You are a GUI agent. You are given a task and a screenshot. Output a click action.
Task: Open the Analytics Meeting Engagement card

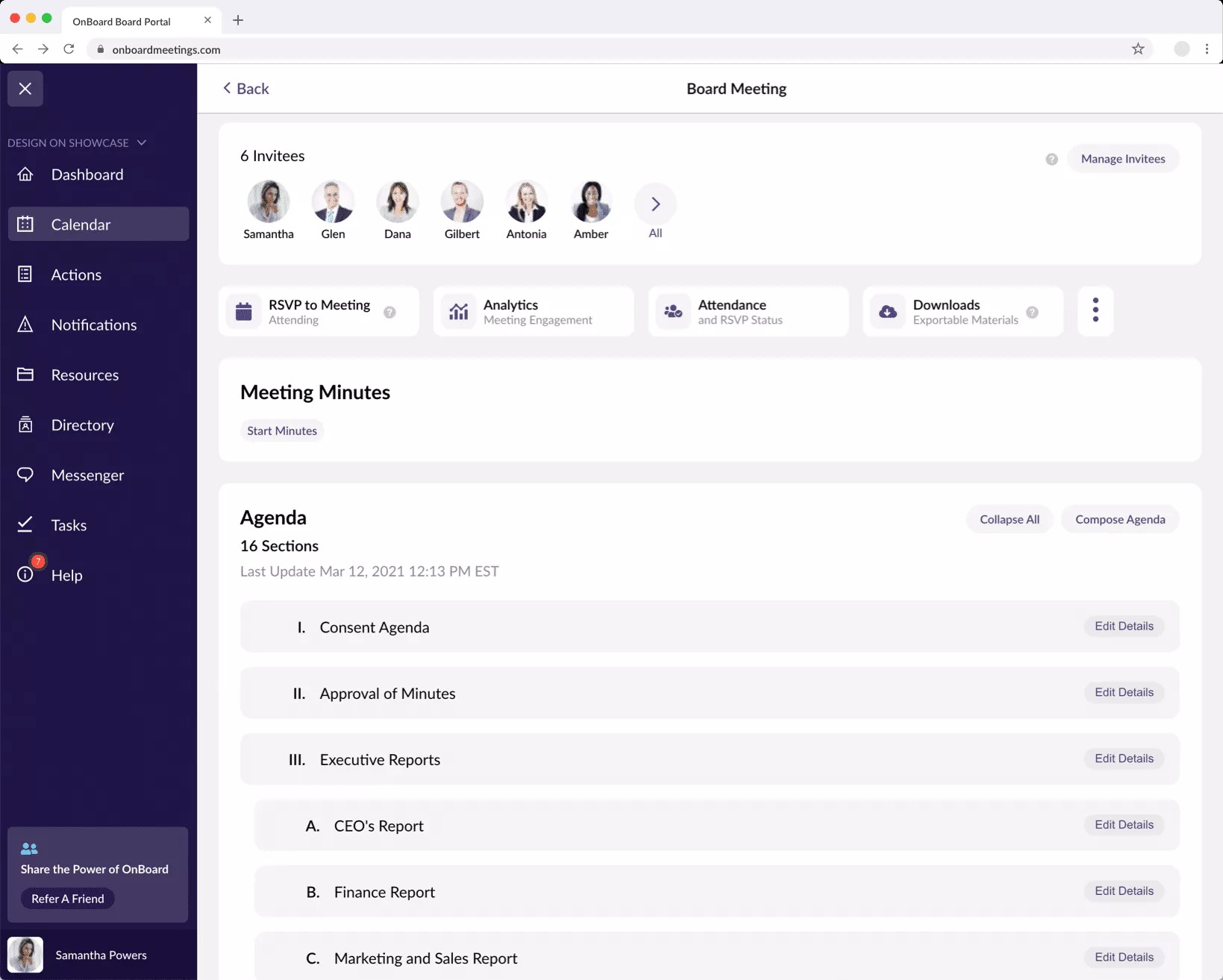534,312
